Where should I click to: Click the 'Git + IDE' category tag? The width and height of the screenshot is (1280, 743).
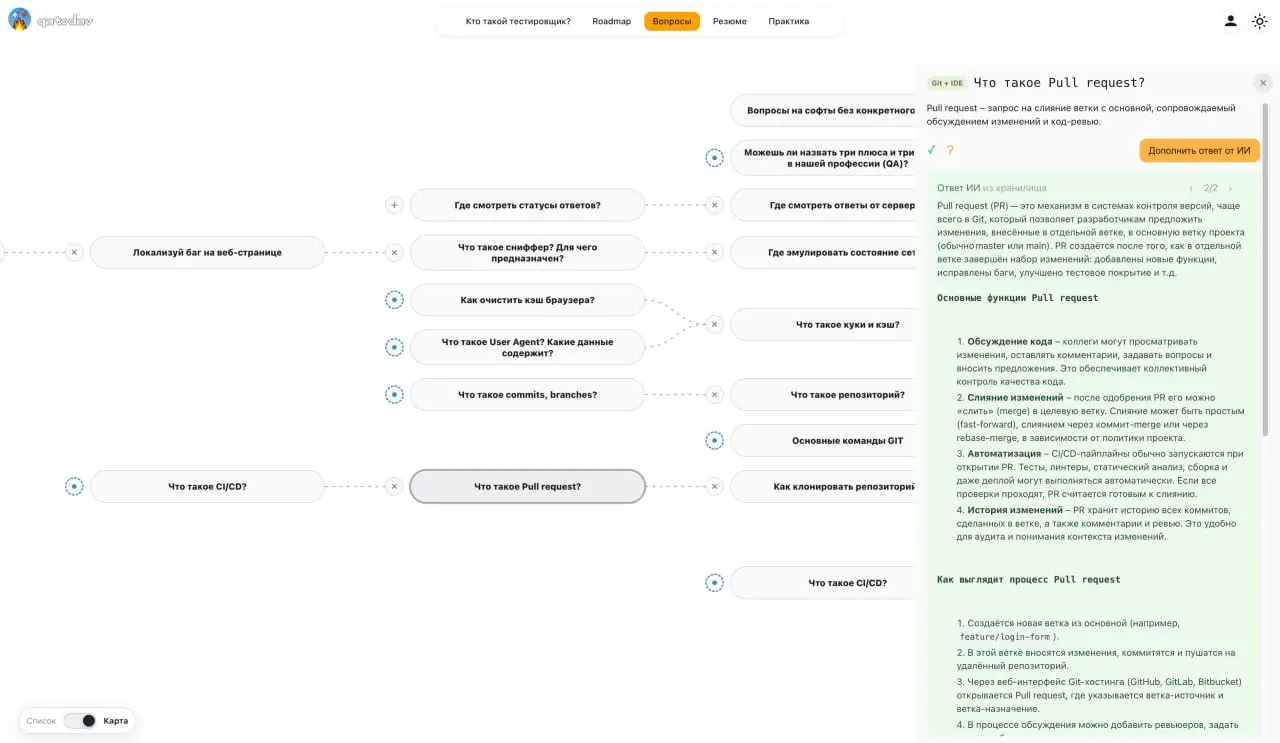pyautogui.click(x=947, y=83)
